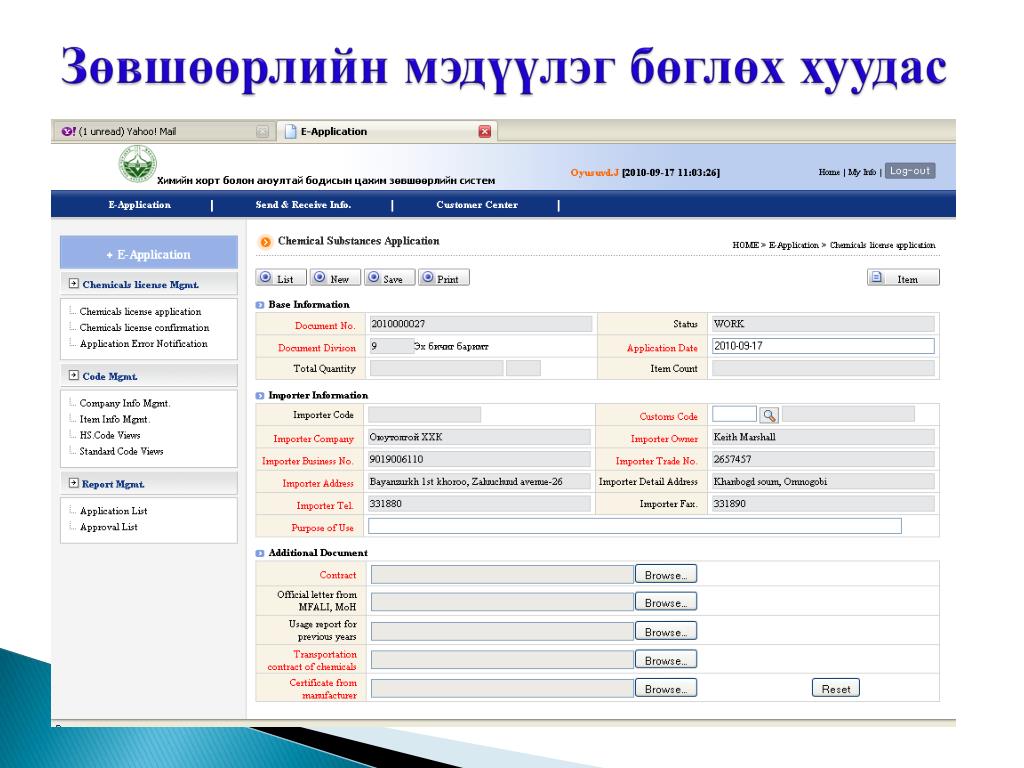
Task: Open Standard Code Views
Action: tap(121, 451)
